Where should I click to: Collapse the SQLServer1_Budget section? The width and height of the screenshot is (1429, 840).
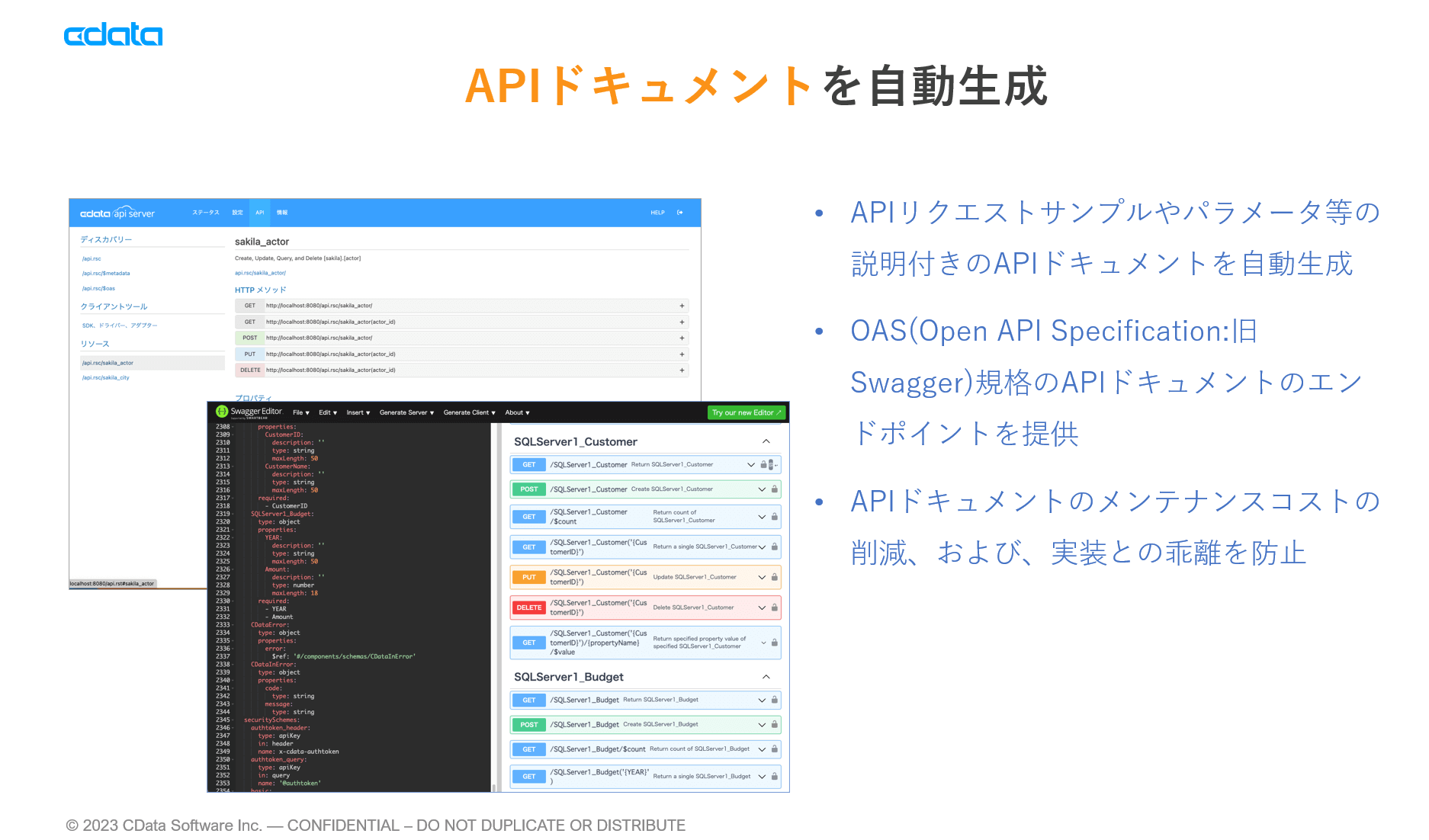coord(766,677)
